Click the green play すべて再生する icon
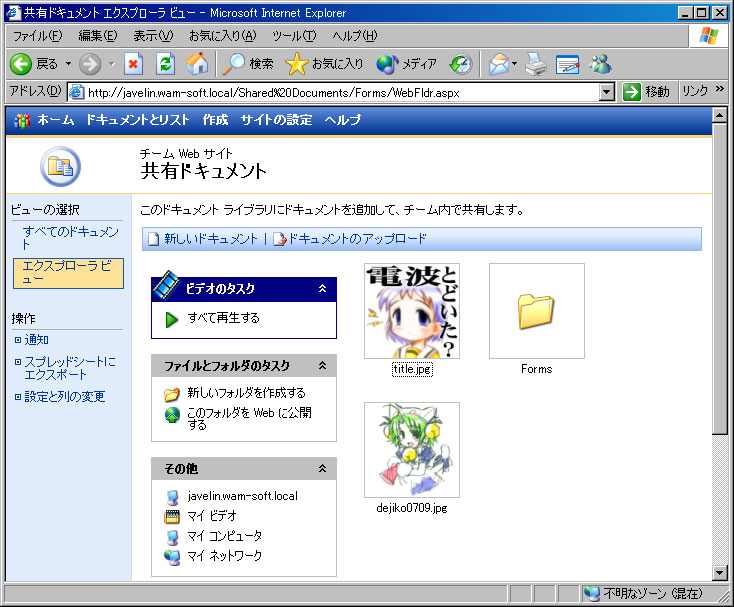The height and width of the screenshot is (607, 734). pos(172,319)
